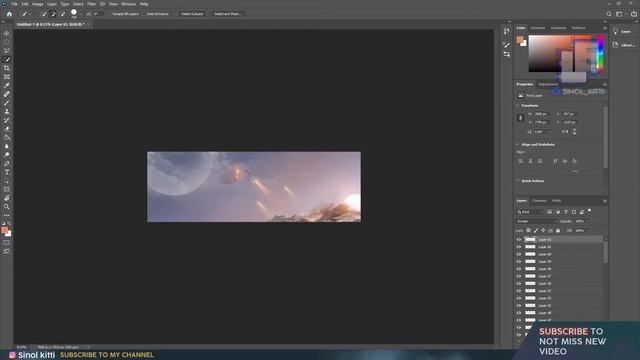The image size is (640, 360).
Task: Select the Horizontal Type tool
Action: point(7,172)
